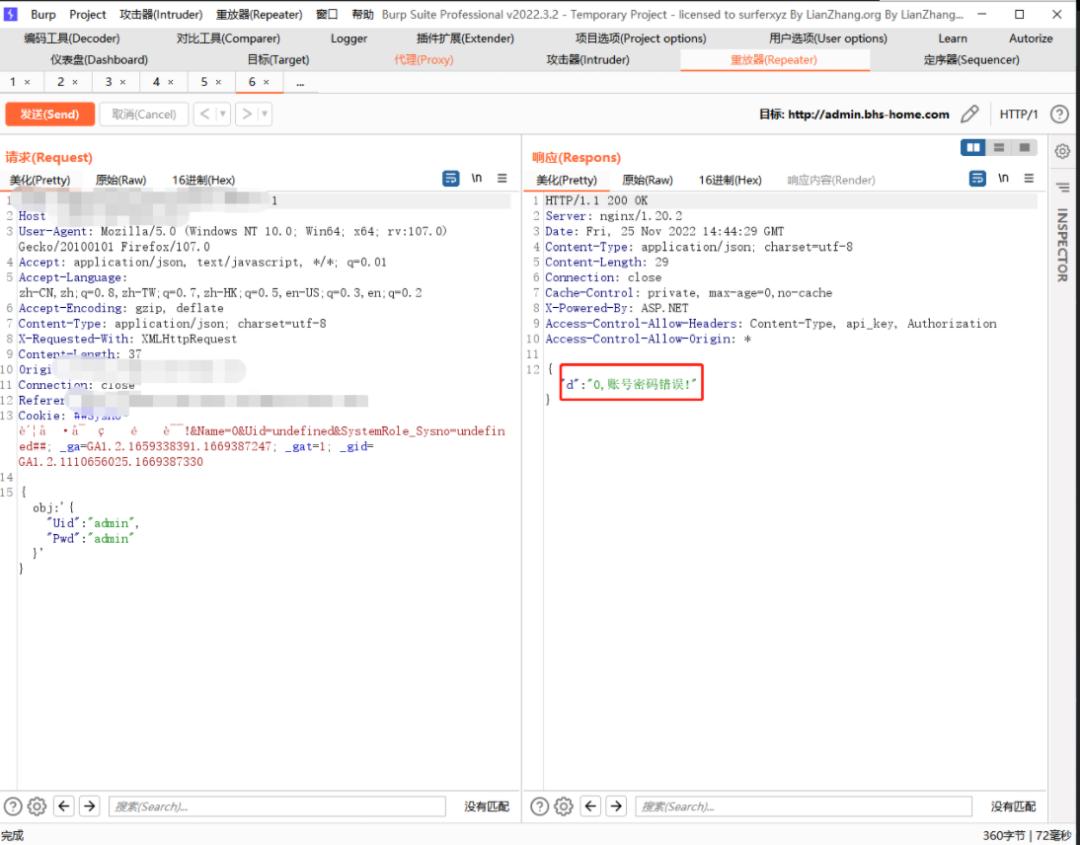Open Request panel hamburger menu

[x=502, y=178]
